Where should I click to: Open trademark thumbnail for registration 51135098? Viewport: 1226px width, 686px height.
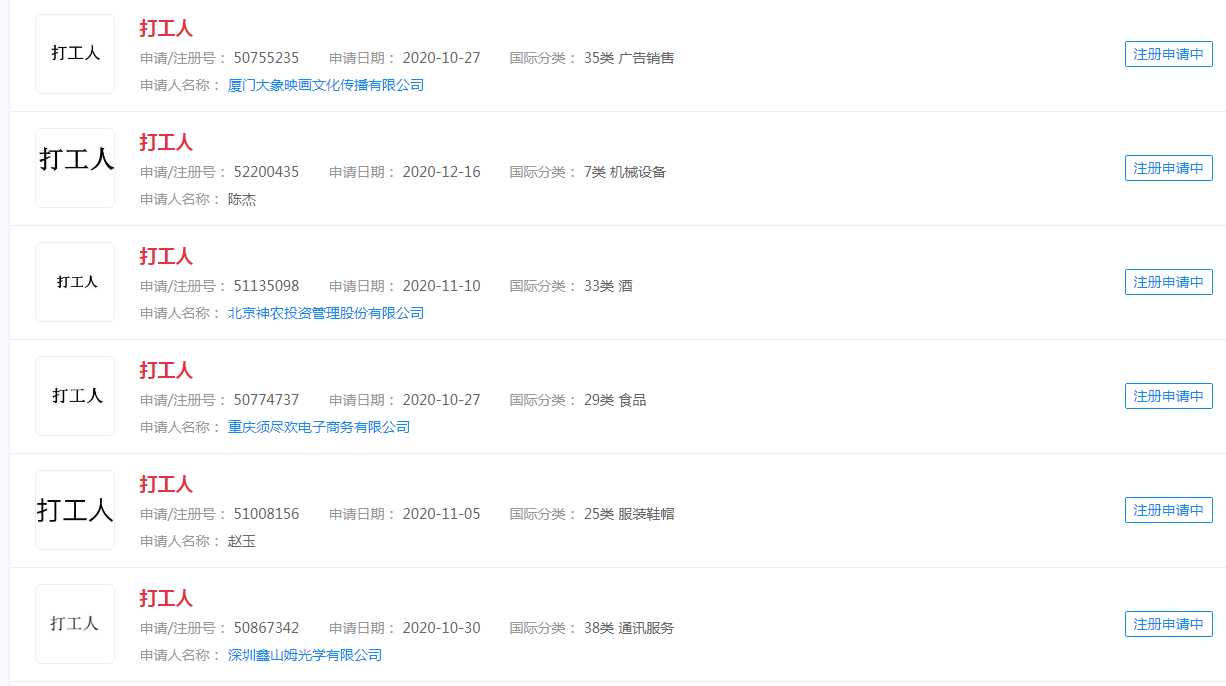point(75,282)
